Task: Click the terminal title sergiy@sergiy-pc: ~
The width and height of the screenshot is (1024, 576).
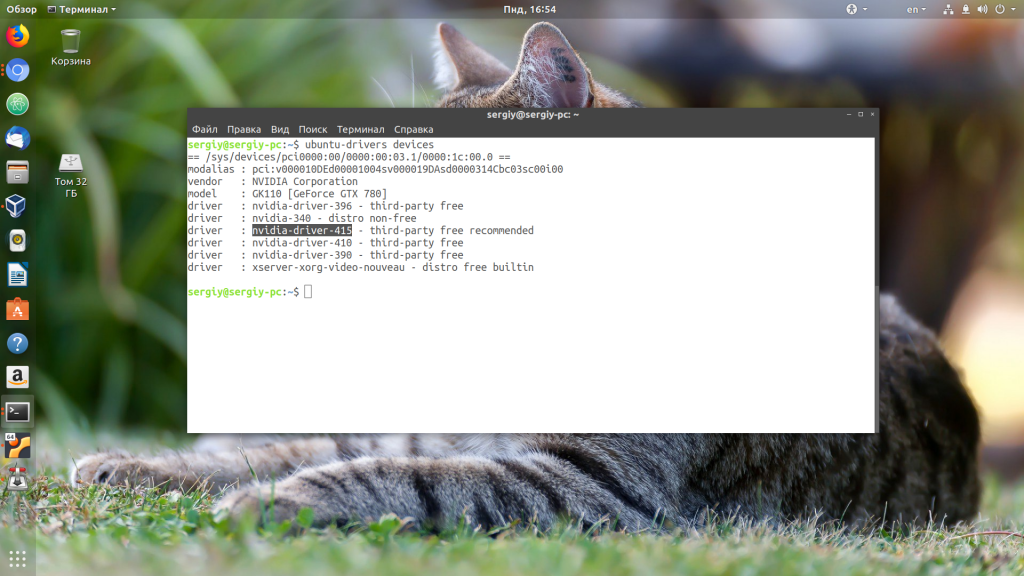Action: pos(533,114)
